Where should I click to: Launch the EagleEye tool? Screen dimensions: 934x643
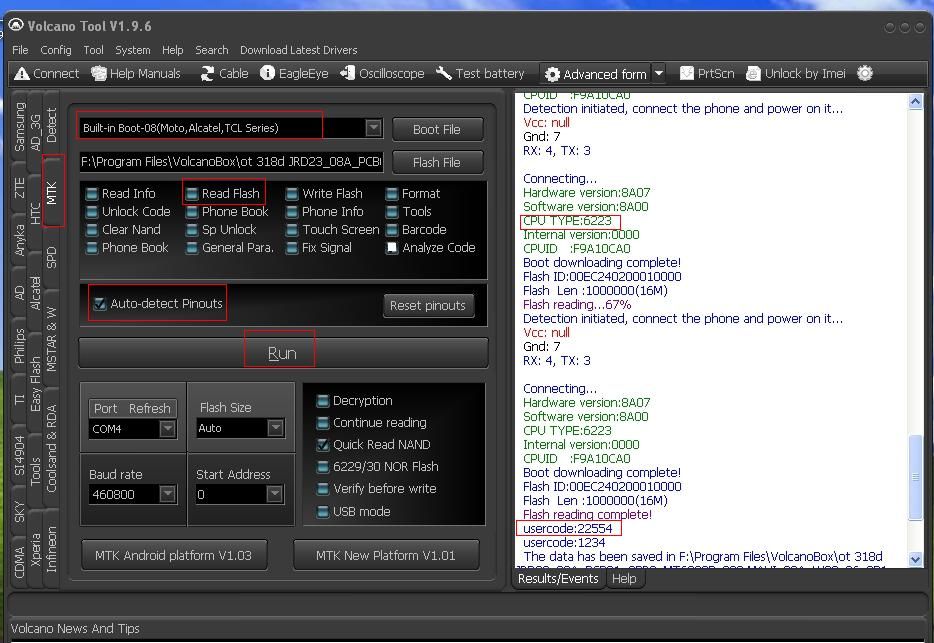pos(267,73)
